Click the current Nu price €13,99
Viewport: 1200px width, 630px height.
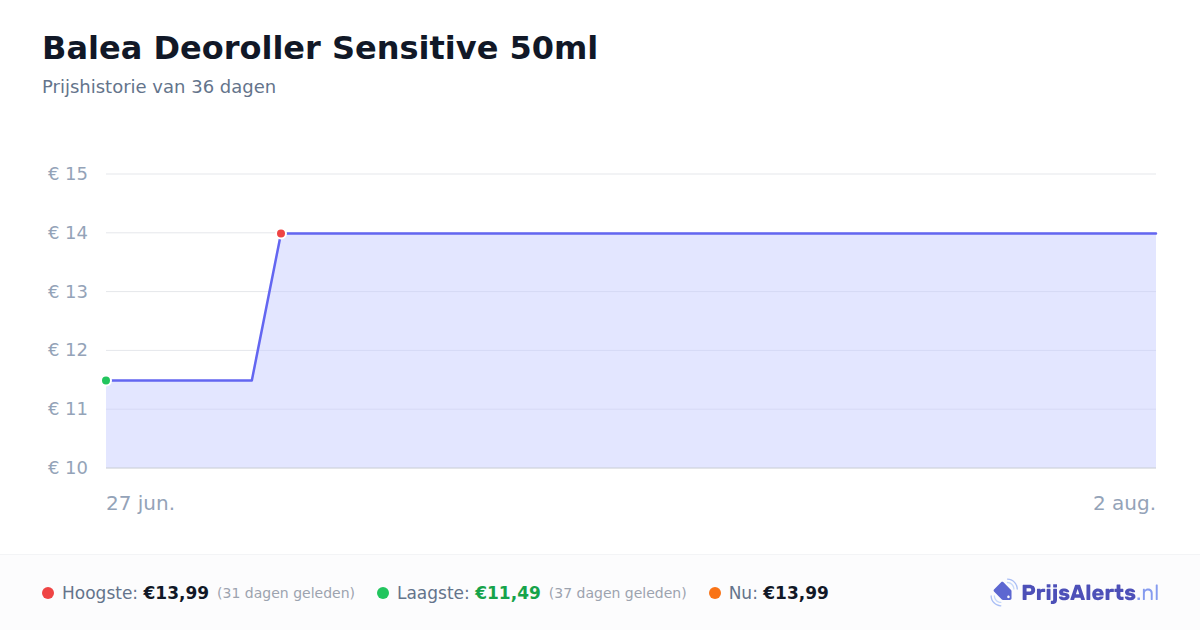click(x=796, y=593)
